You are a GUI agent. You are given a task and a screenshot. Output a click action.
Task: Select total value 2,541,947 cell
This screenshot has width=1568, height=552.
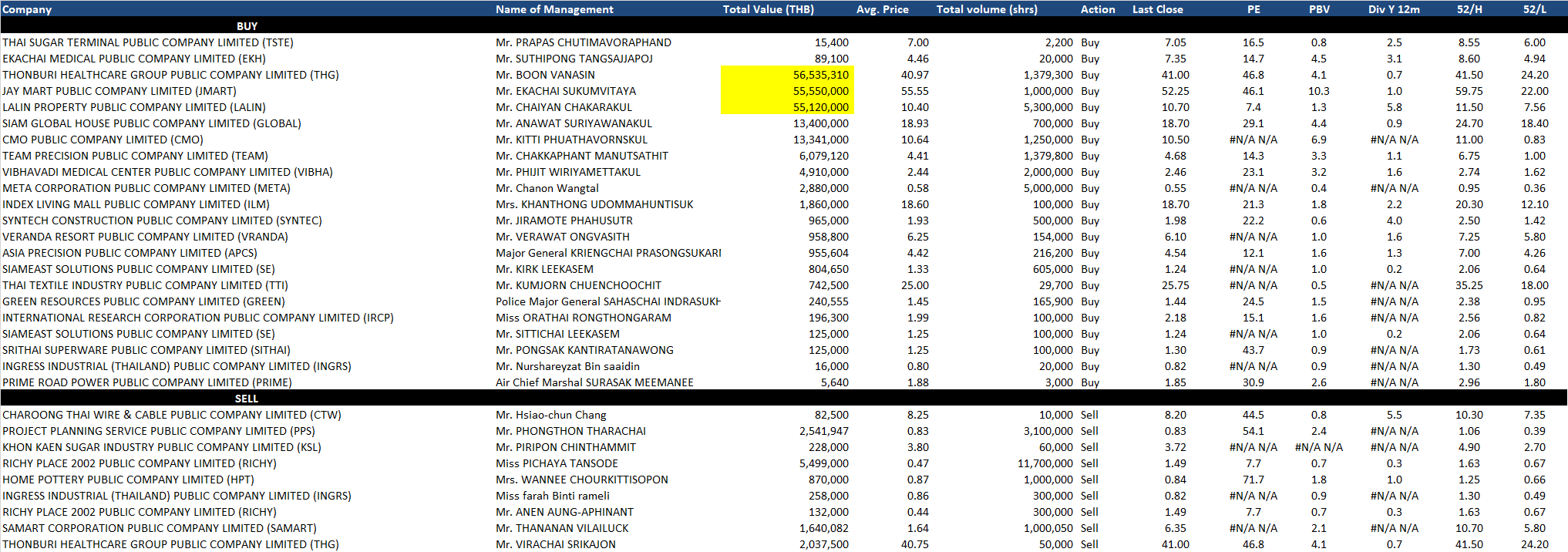[x=823, y=431]
